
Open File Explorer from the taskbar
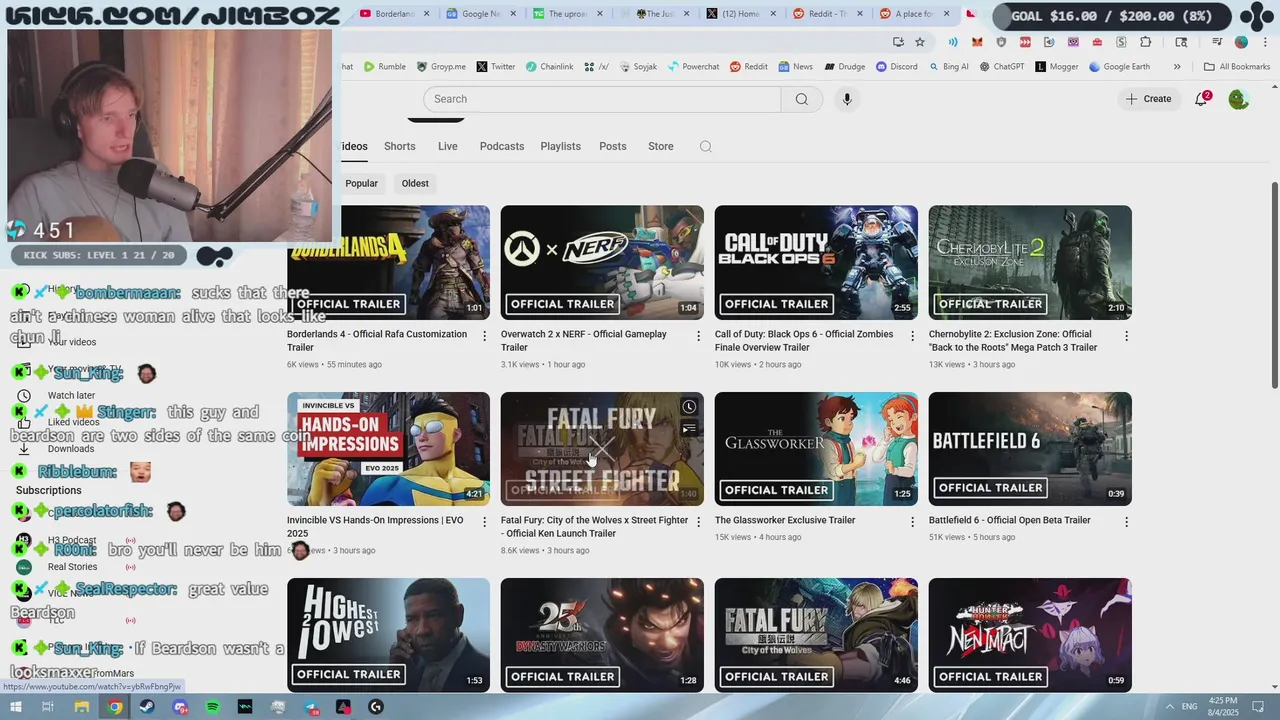point(82,707)
